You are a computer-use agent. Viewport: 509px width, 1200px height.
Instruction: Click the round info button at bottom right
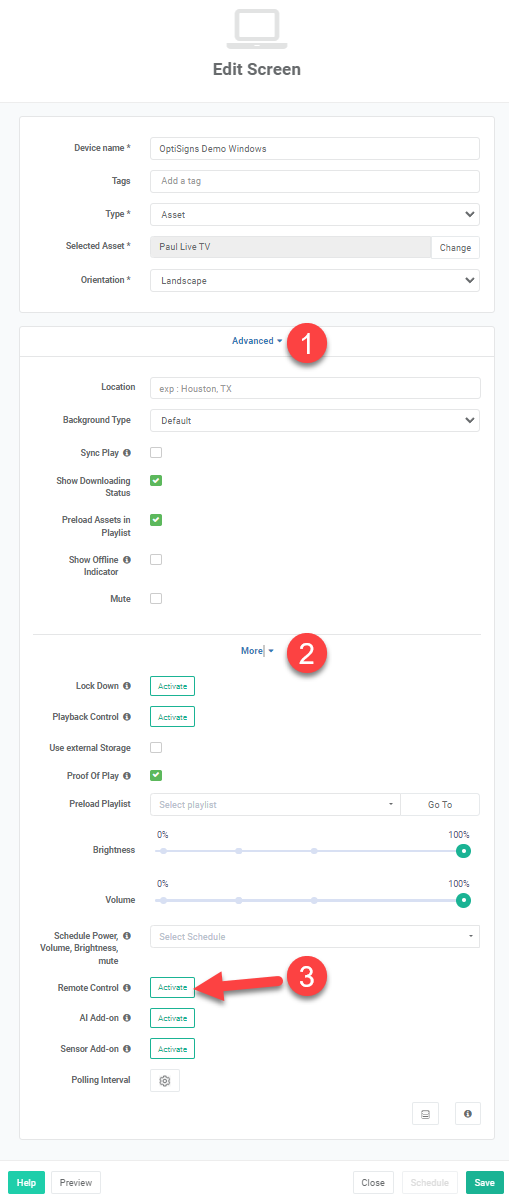click(x=468, y=1113)
